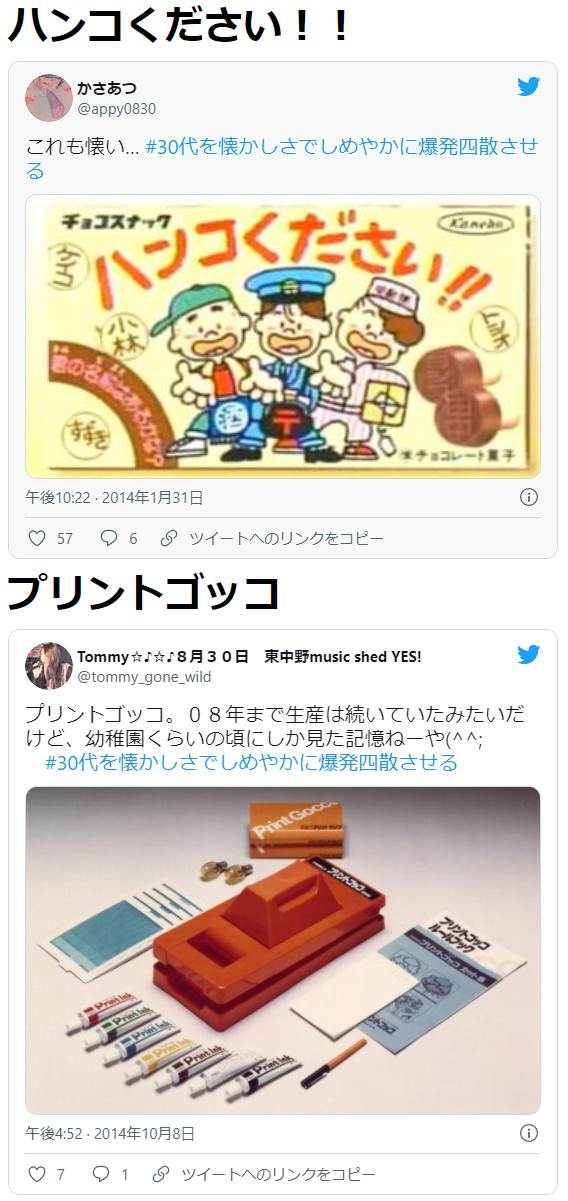Click timestamp 午後4:52 · 2014年10月8日

point(110,1133)
